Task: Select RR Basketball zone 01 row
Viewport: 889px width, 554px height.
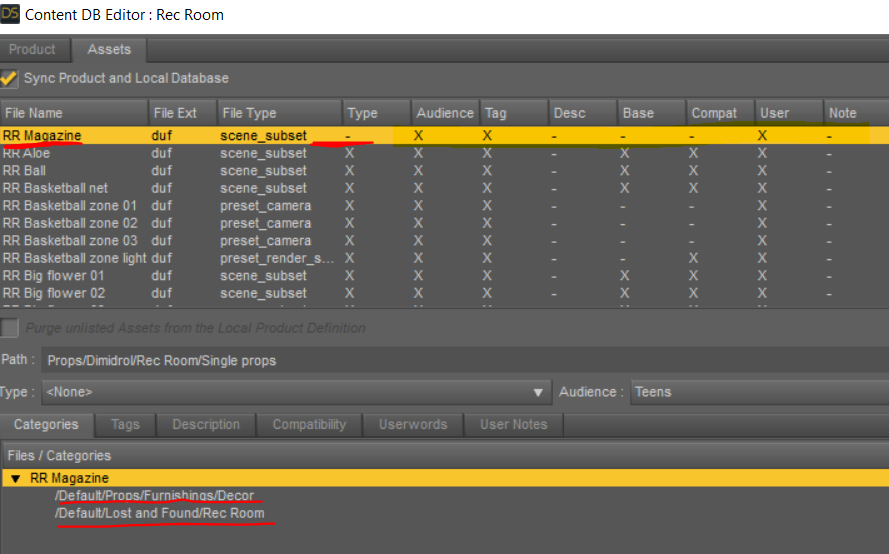Action: [444, 206]
